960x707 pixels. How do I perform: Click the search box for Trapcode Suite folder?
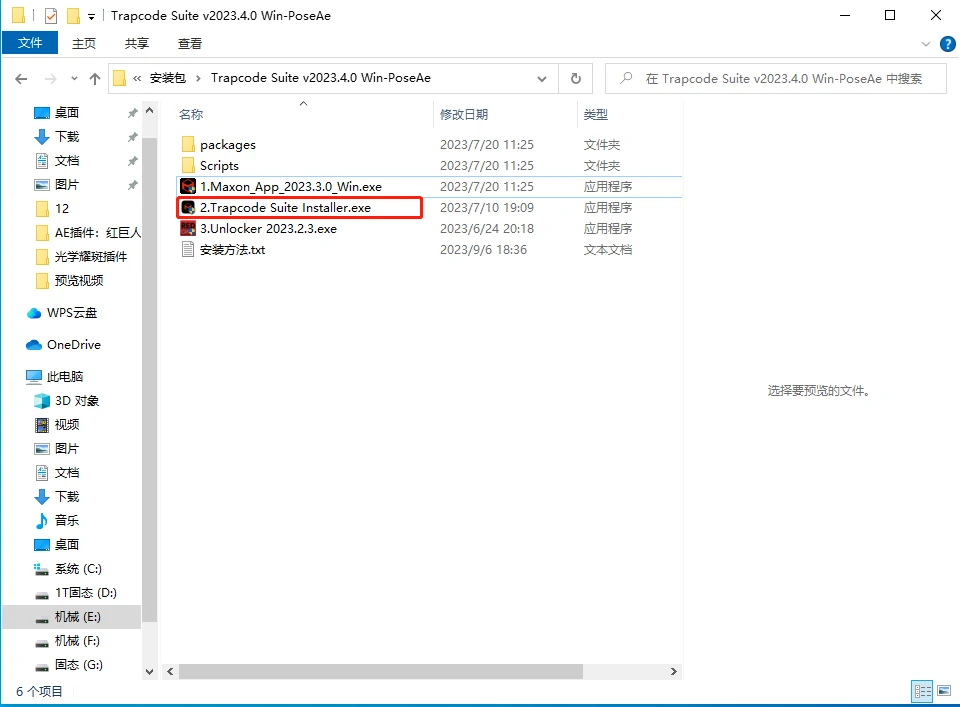click(776, 78)
